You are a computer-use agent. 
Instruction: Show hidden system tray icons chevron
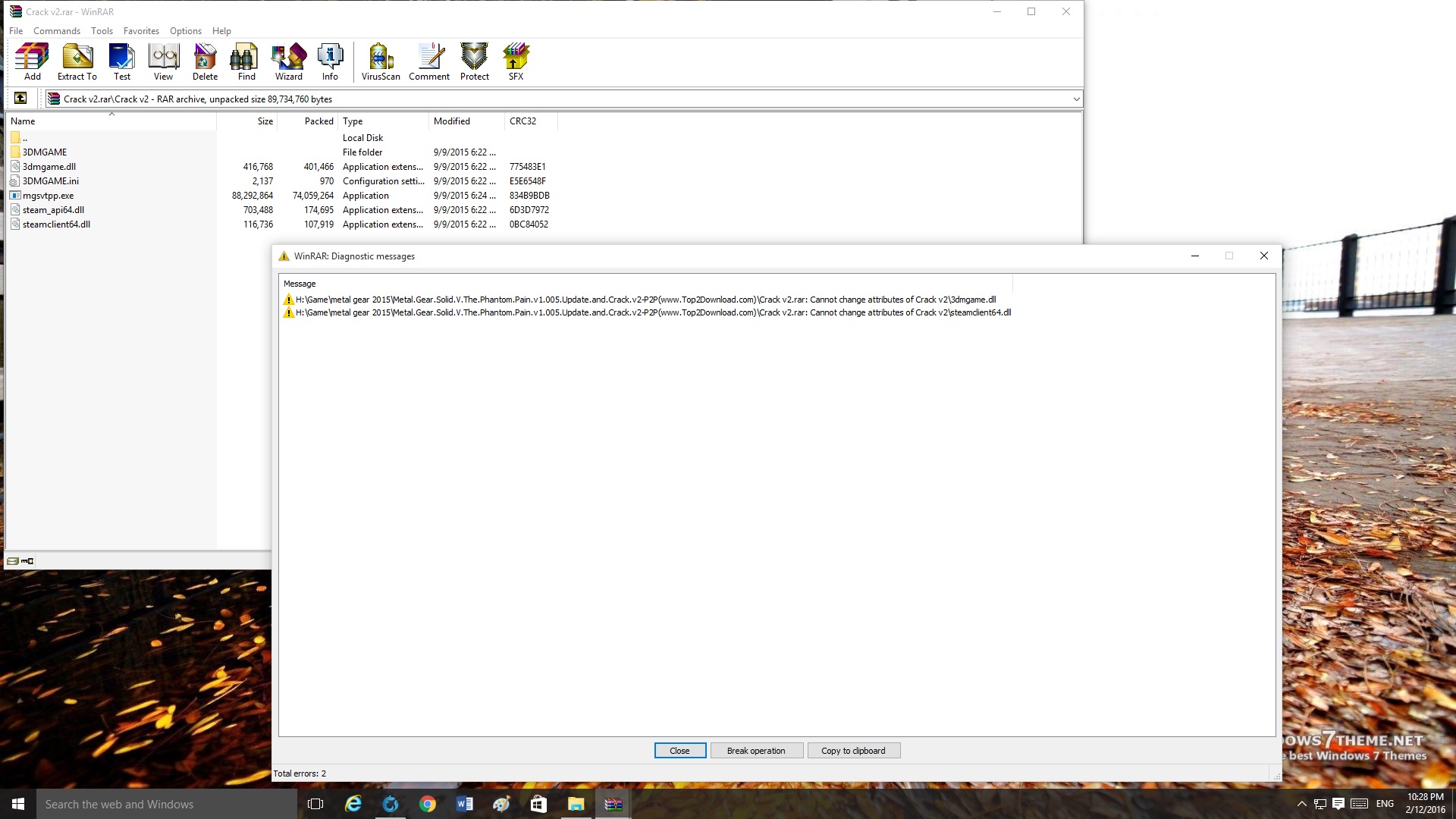pyautogui.click(x=1301, y=804)
